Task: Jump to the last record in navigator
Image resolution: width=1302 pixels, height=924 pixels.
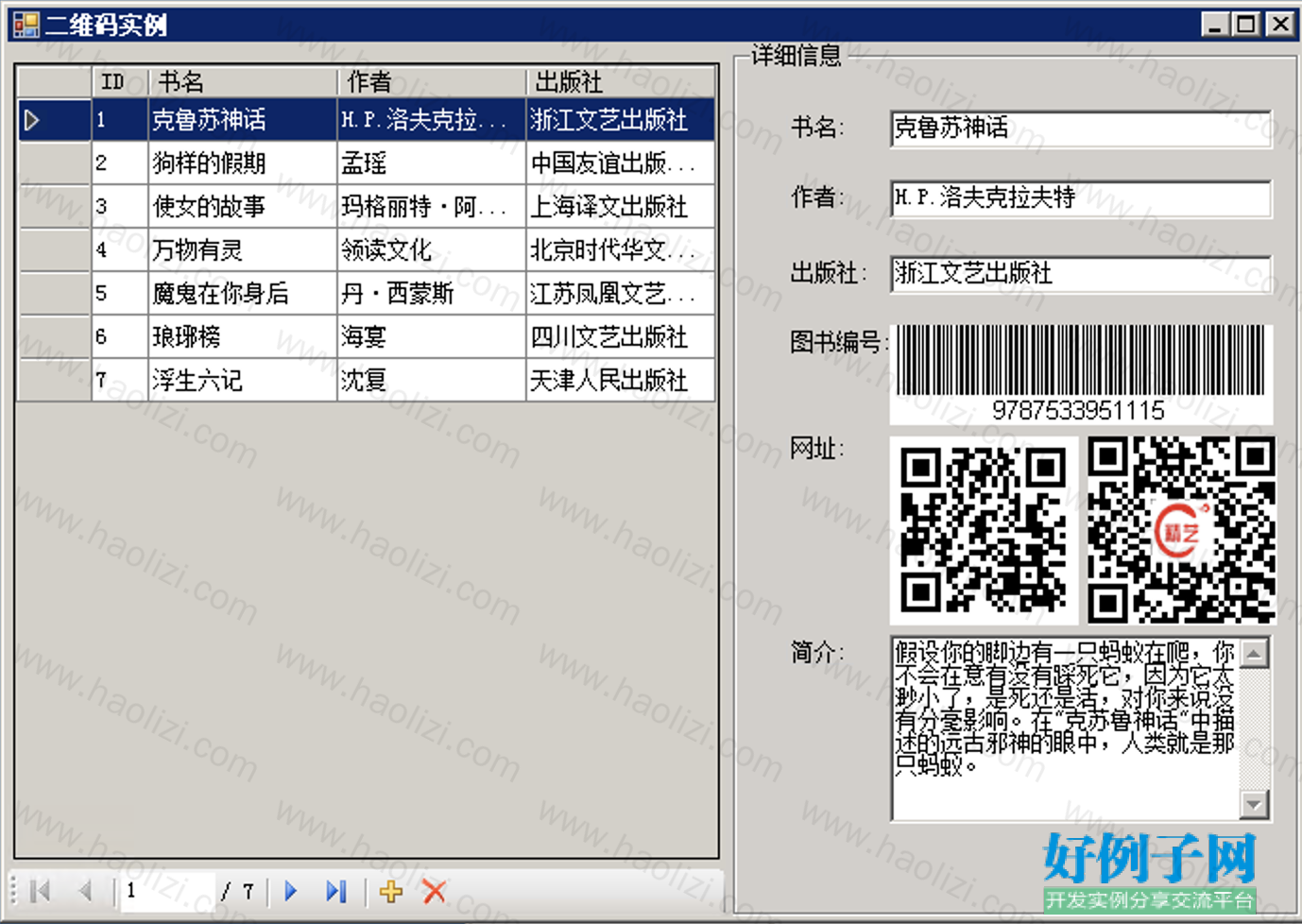Action: pyautogui.click(x=335, y=891)
